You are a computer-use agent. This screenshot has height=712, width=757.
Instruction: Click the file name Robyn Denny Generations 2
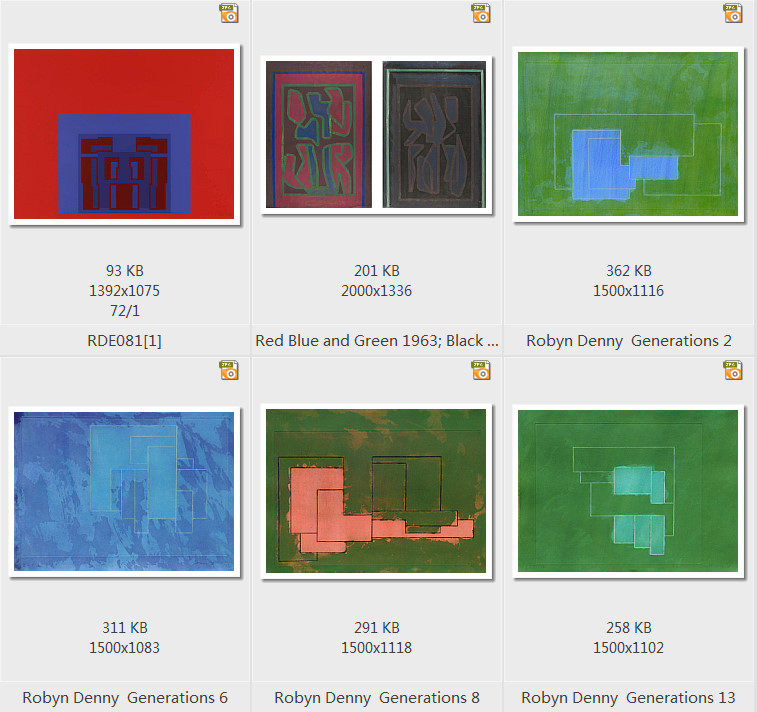tap(629, 341)
